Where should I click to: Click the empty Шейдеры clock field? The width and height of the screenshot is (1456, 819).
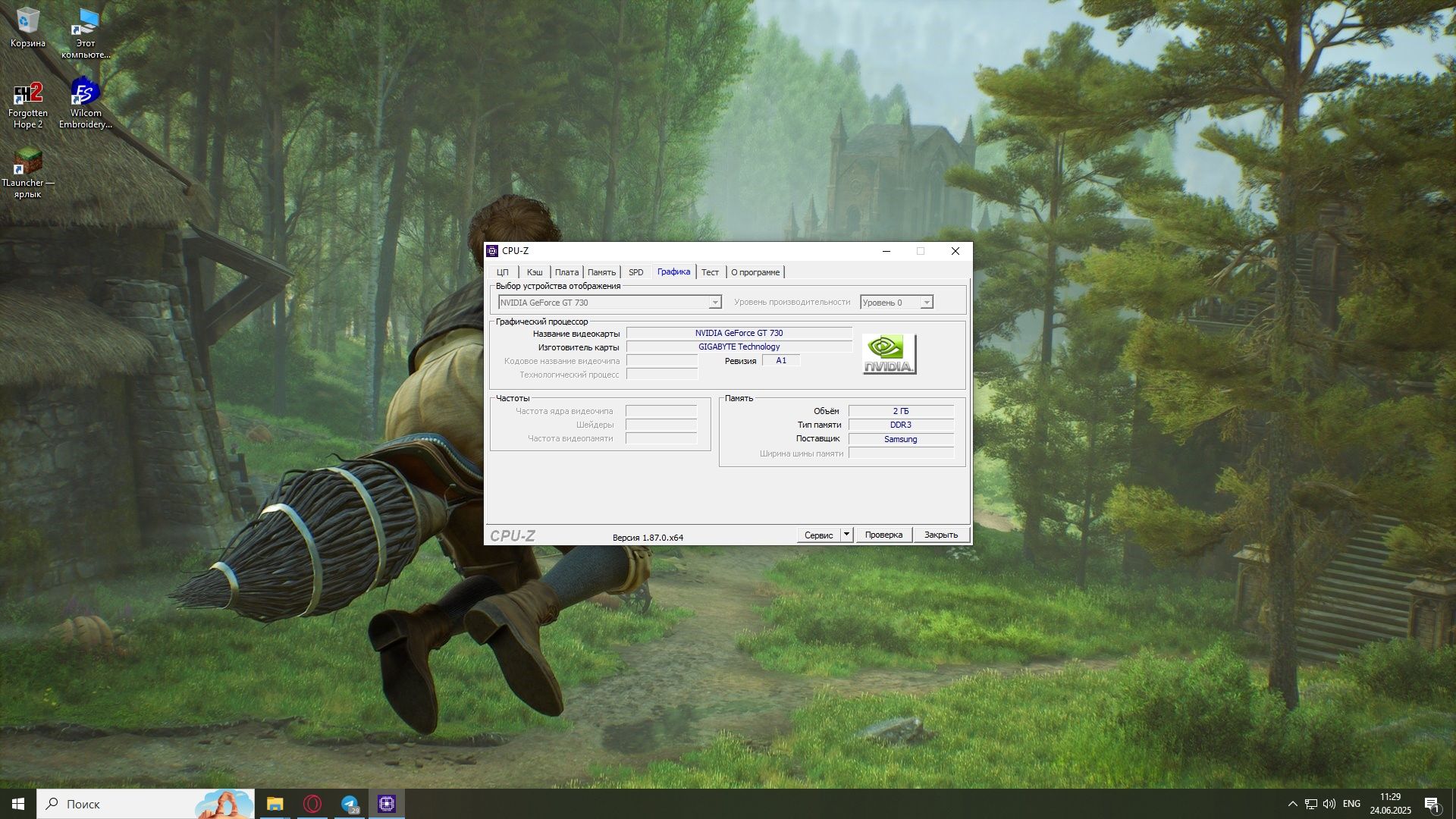[661, 425]
